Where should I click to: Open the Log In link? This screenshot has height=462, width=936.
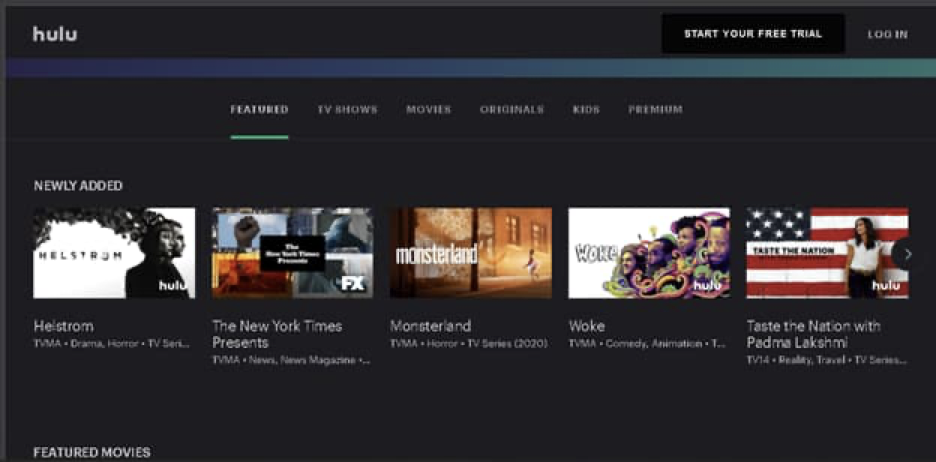coord(888,35)
